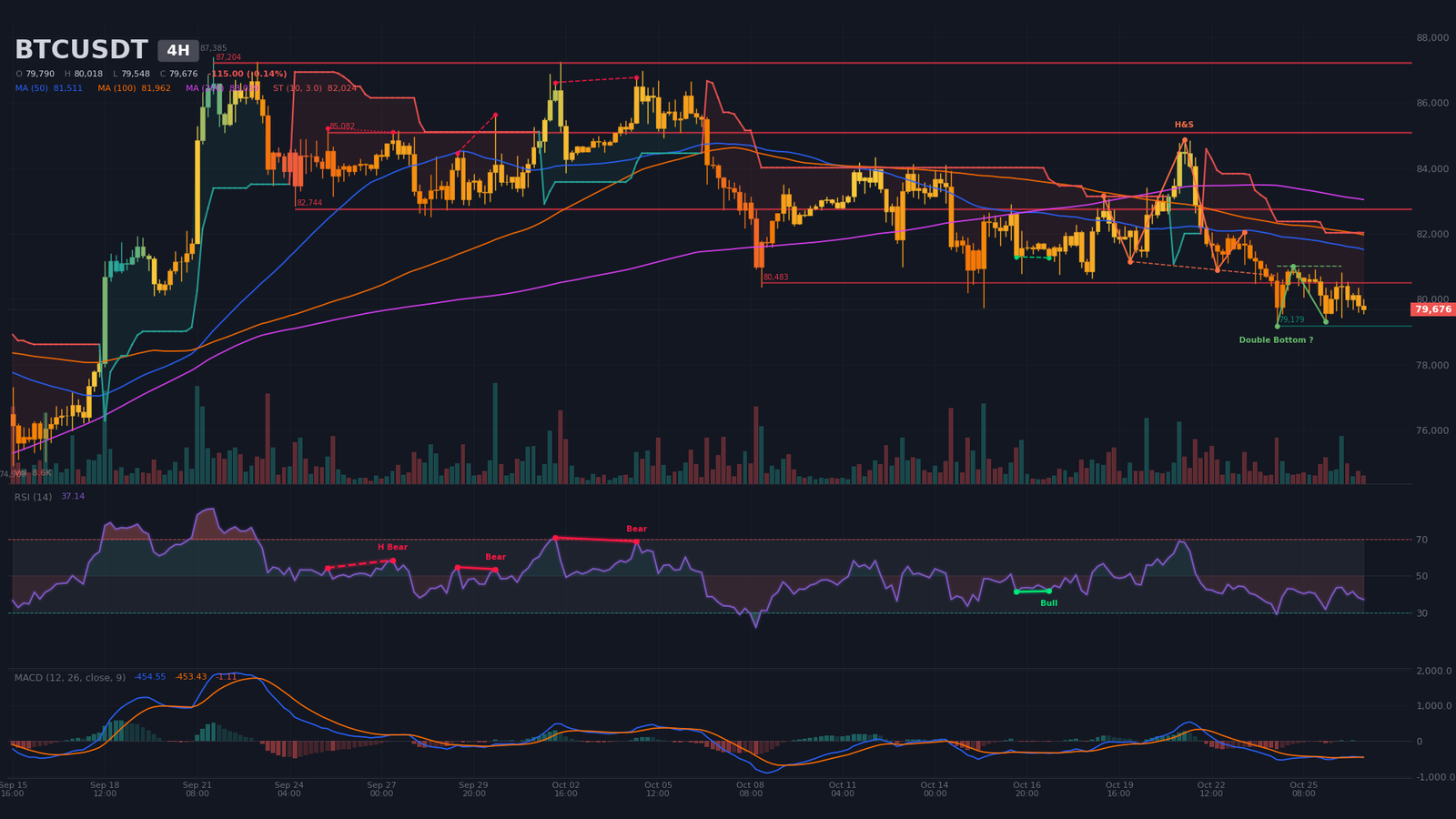Click the 76,000 price axis tick
This screenshot has height=819, width=1456.
[1432, 430]
